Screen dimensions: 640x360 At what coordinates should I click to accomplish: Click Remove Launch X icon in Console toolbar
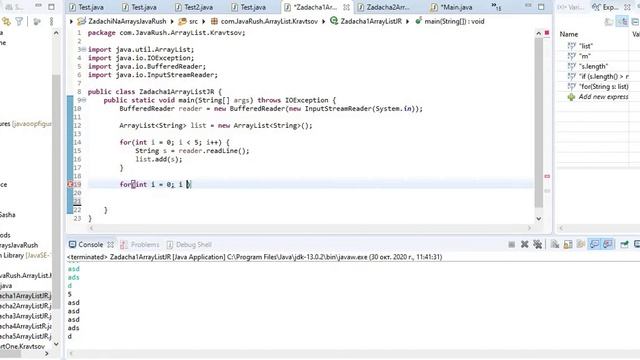pyautogui.click(x=524, y=244)
